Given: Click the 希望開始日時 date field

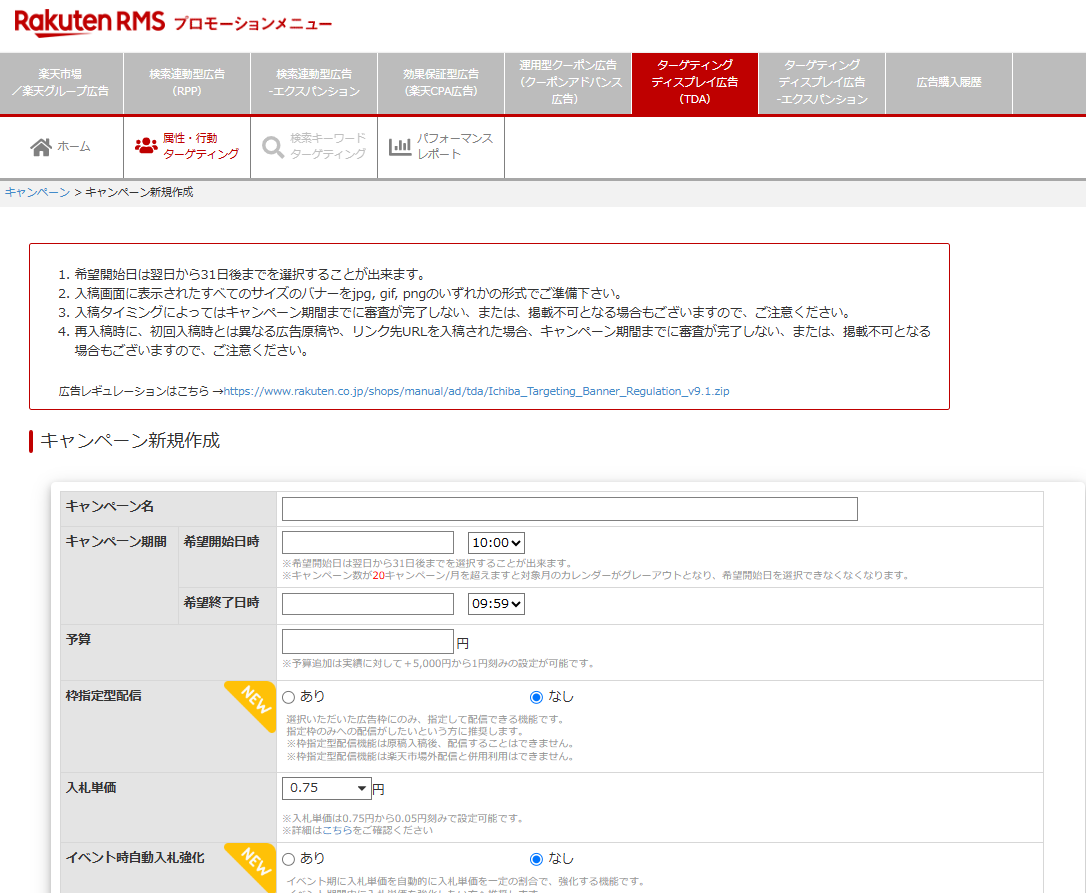Looking at the screenshot, I should pyautogui.click(x=367, y=543).
